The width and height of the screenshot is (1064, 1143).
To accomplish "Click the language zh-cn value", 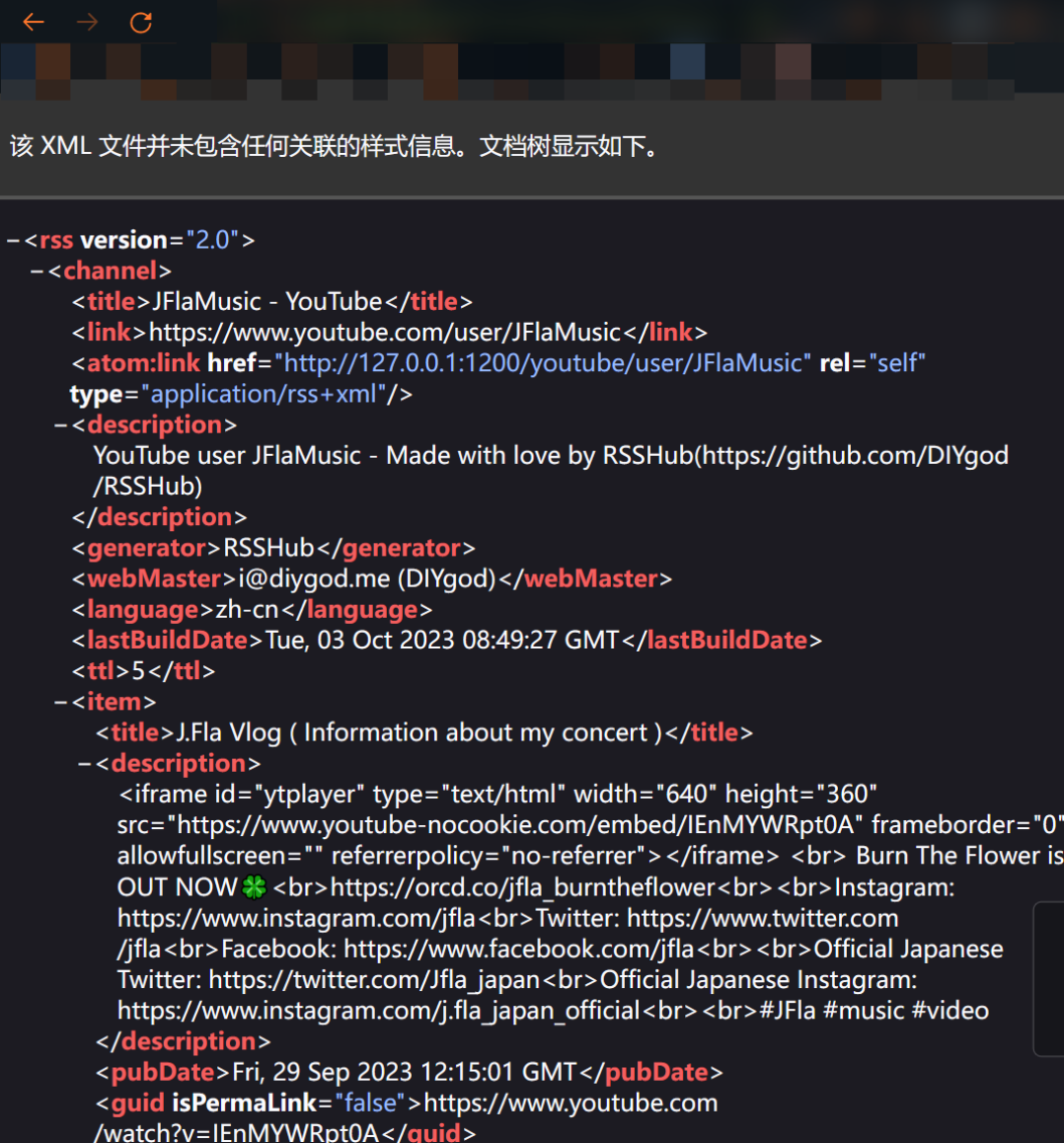I will point(247,610).
